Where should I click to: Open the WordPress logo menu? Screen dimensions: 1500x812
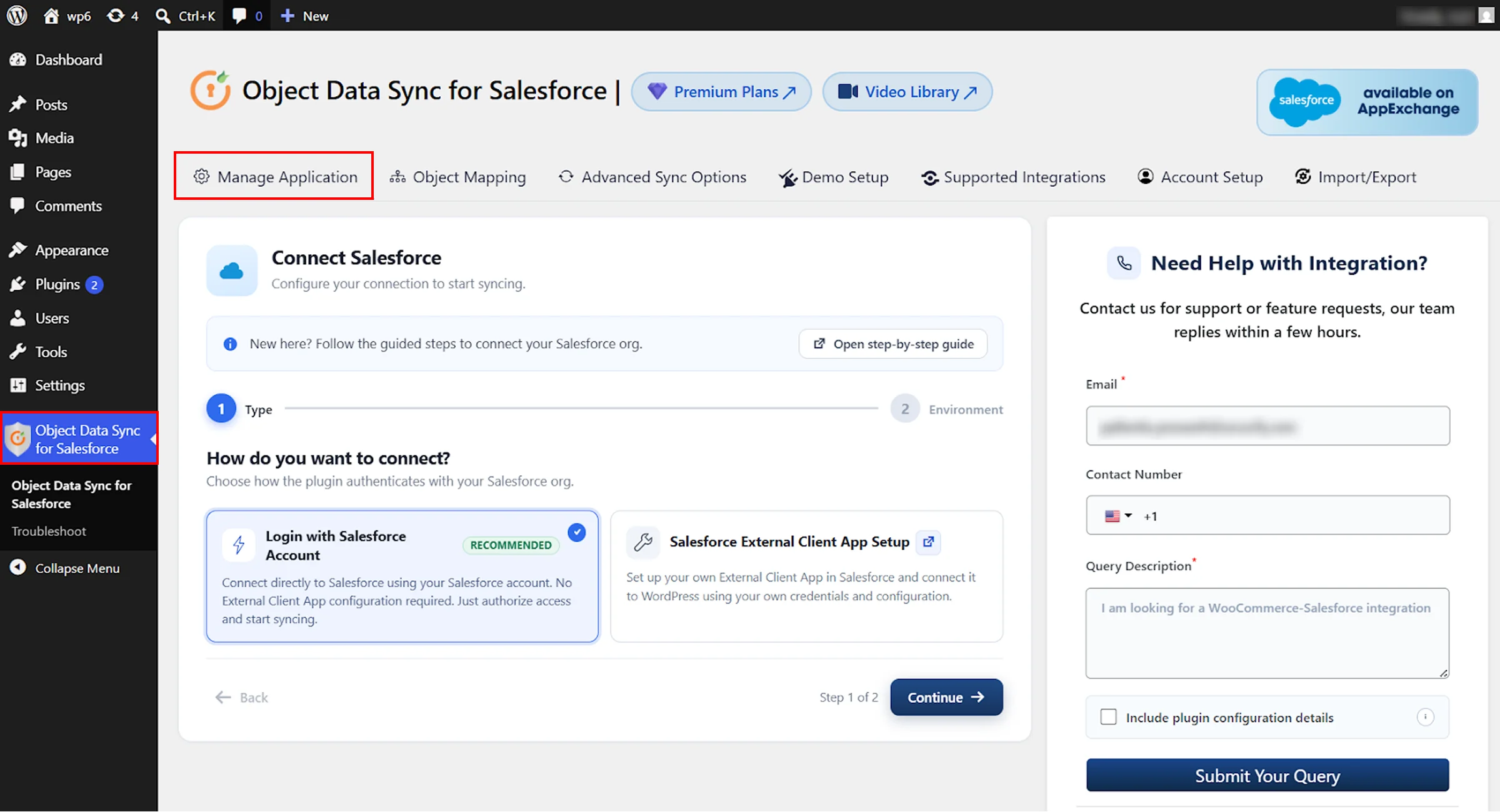click(17, 15)
